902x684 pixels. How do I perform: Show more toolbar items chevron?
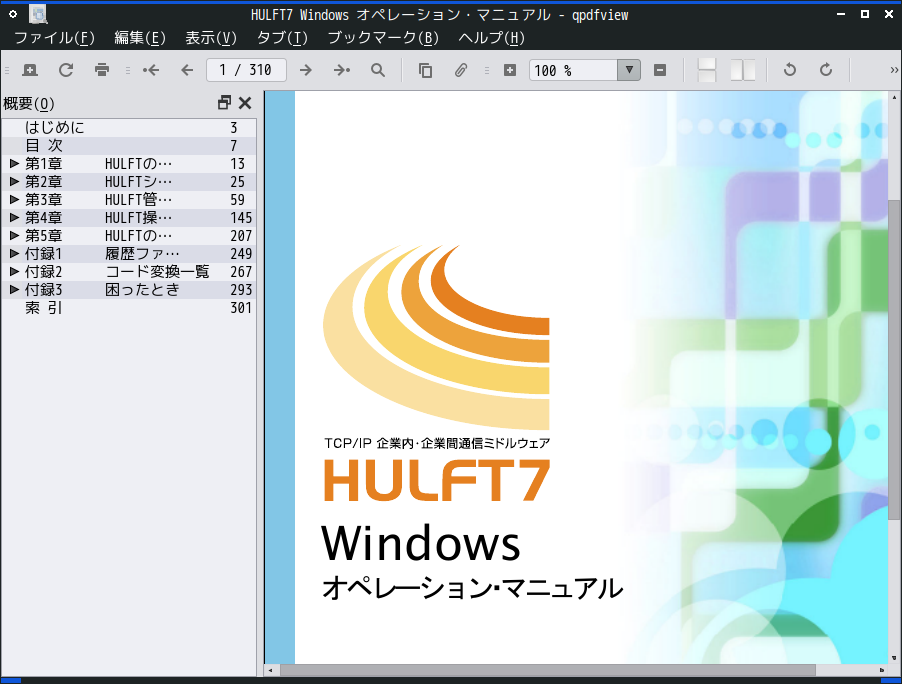(894, 70)
